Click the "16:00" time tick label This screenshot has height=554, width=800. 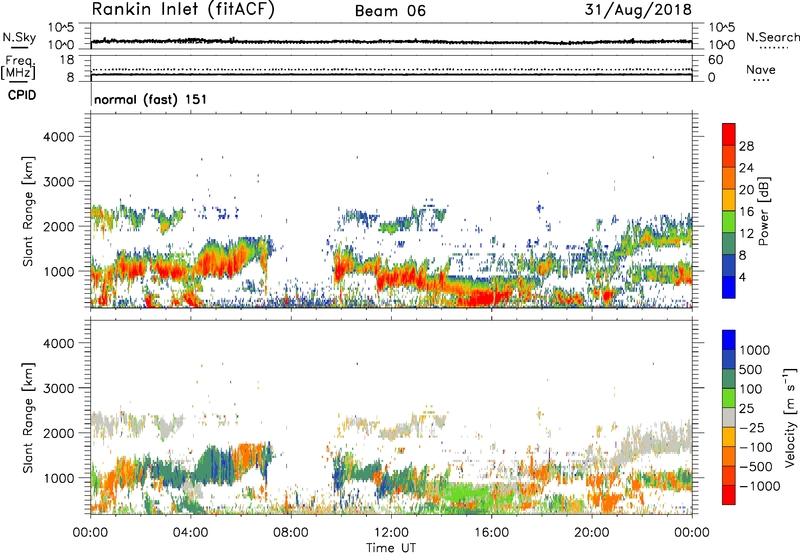tap(491, 533)
